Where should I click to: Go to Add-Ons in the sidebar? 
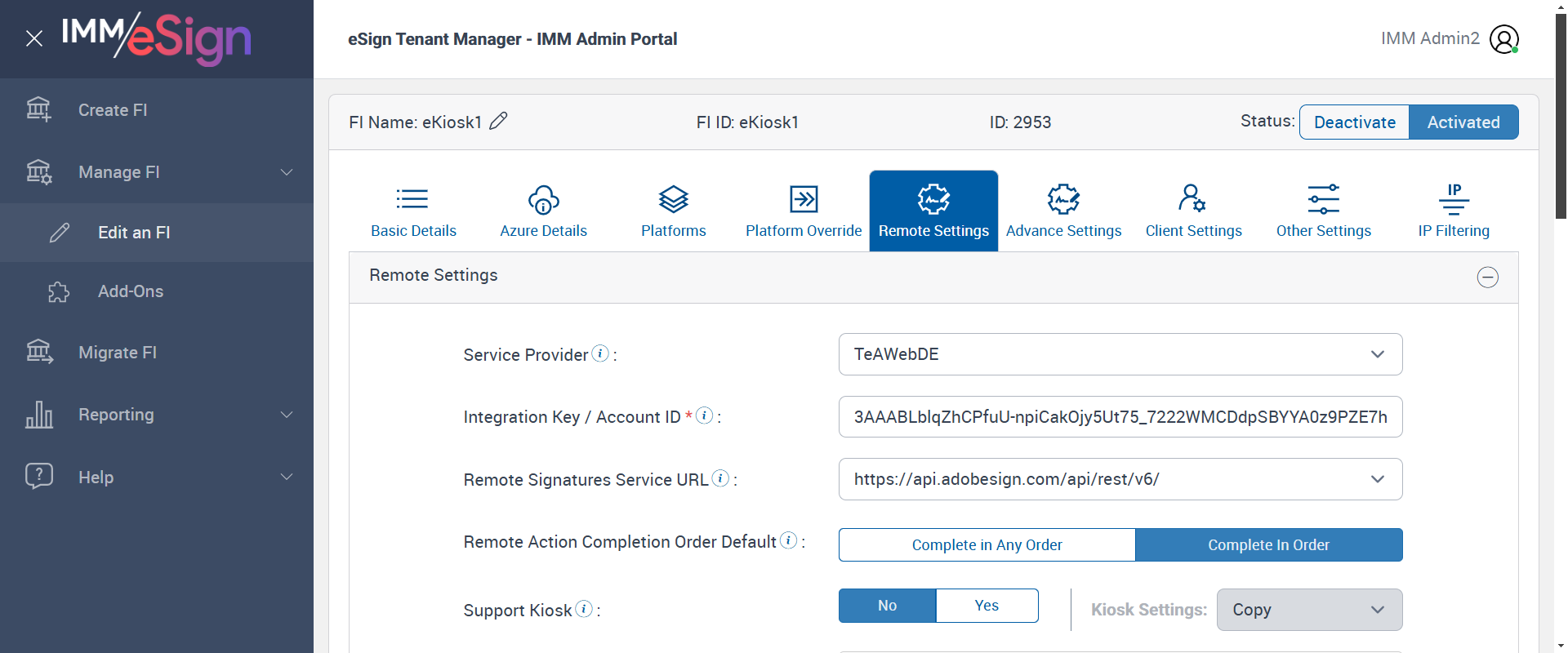pos(131,291)
